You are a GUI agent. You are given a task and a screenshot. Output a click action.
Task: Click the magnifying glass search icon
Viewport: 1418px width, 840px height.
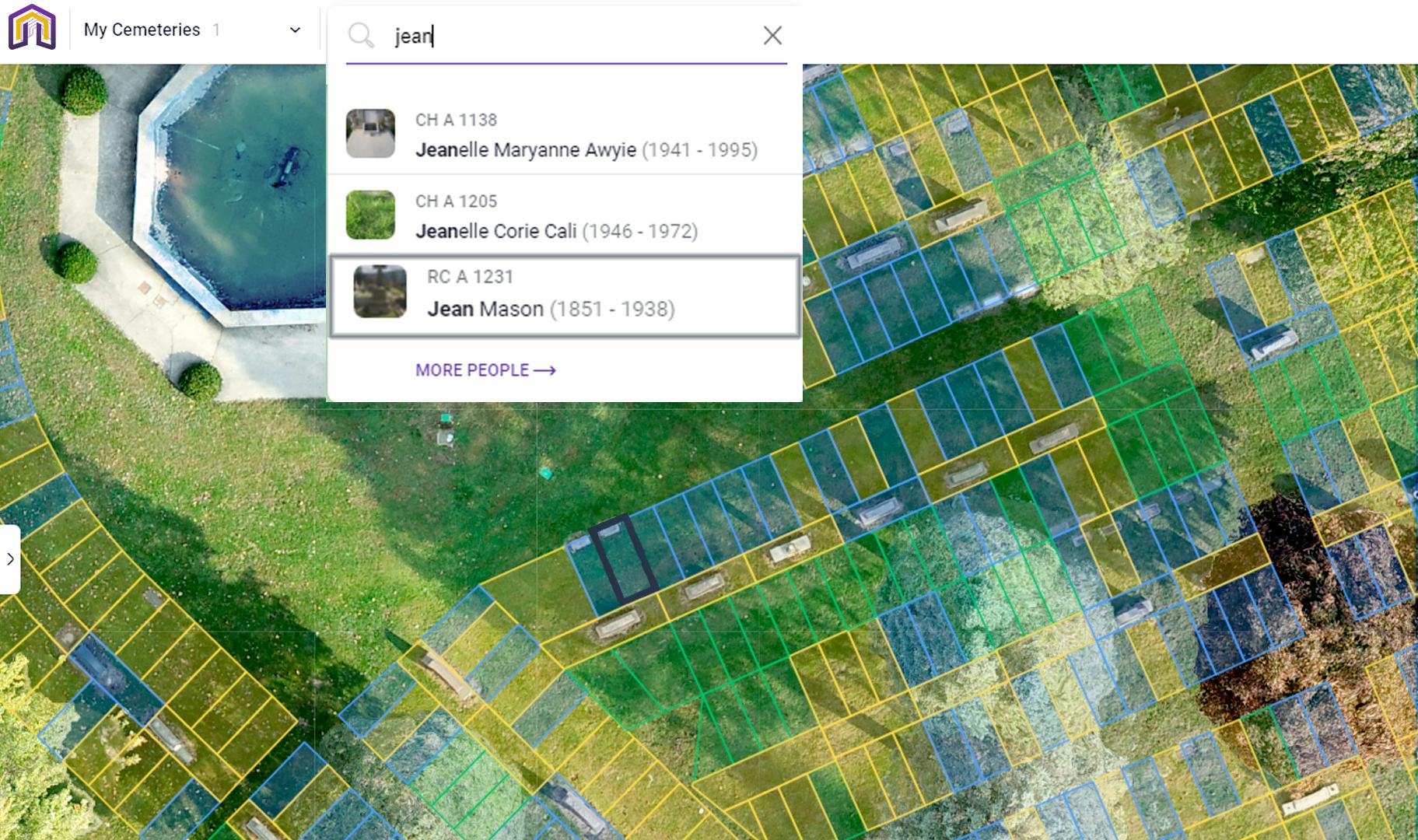tap(361, 35)
